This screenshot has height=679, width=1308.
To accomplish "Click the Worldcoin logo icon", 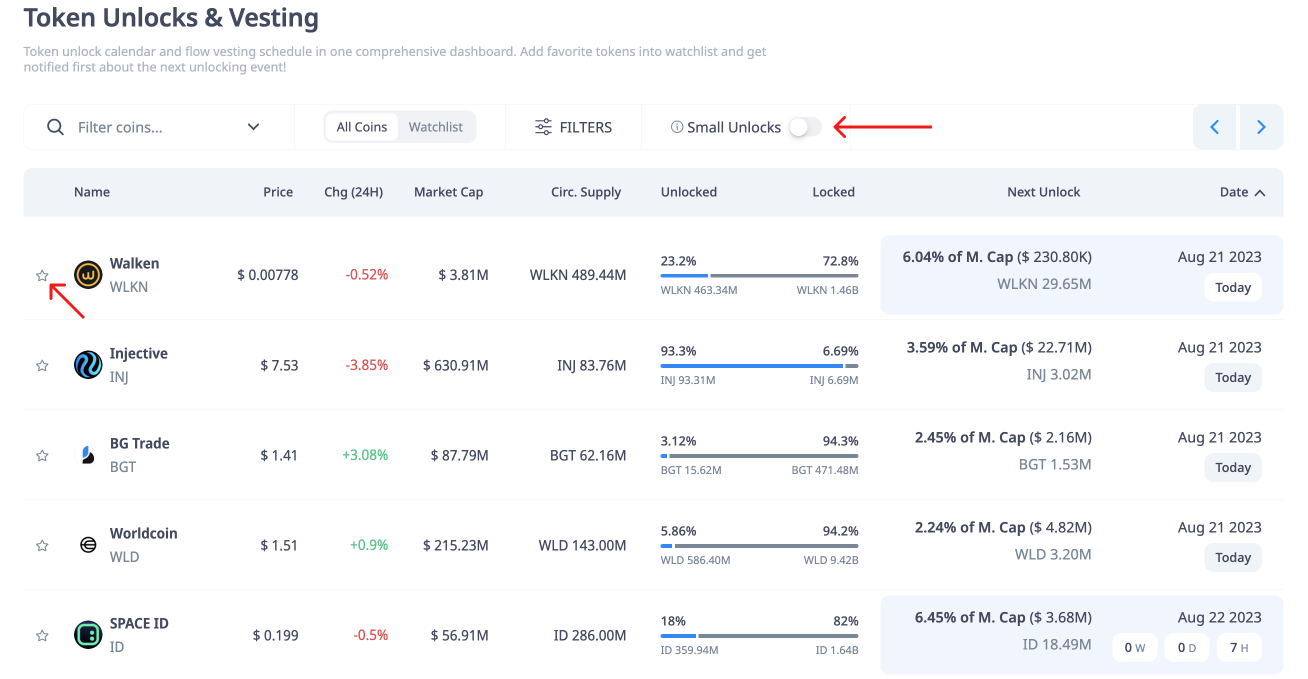I will (88, 545).
